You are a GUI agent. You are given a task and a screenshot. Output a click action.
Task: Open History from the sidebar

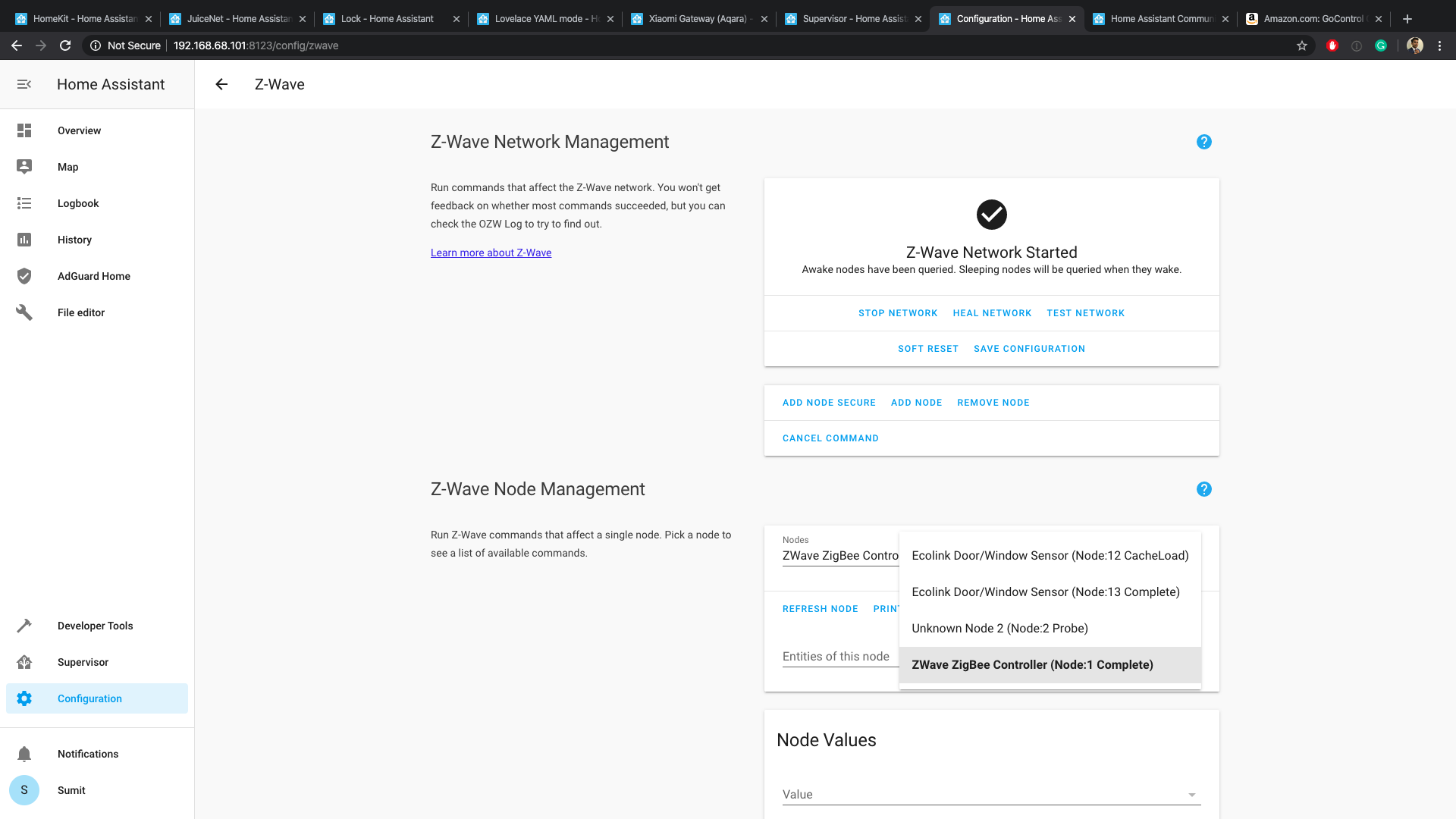(74, 240)
